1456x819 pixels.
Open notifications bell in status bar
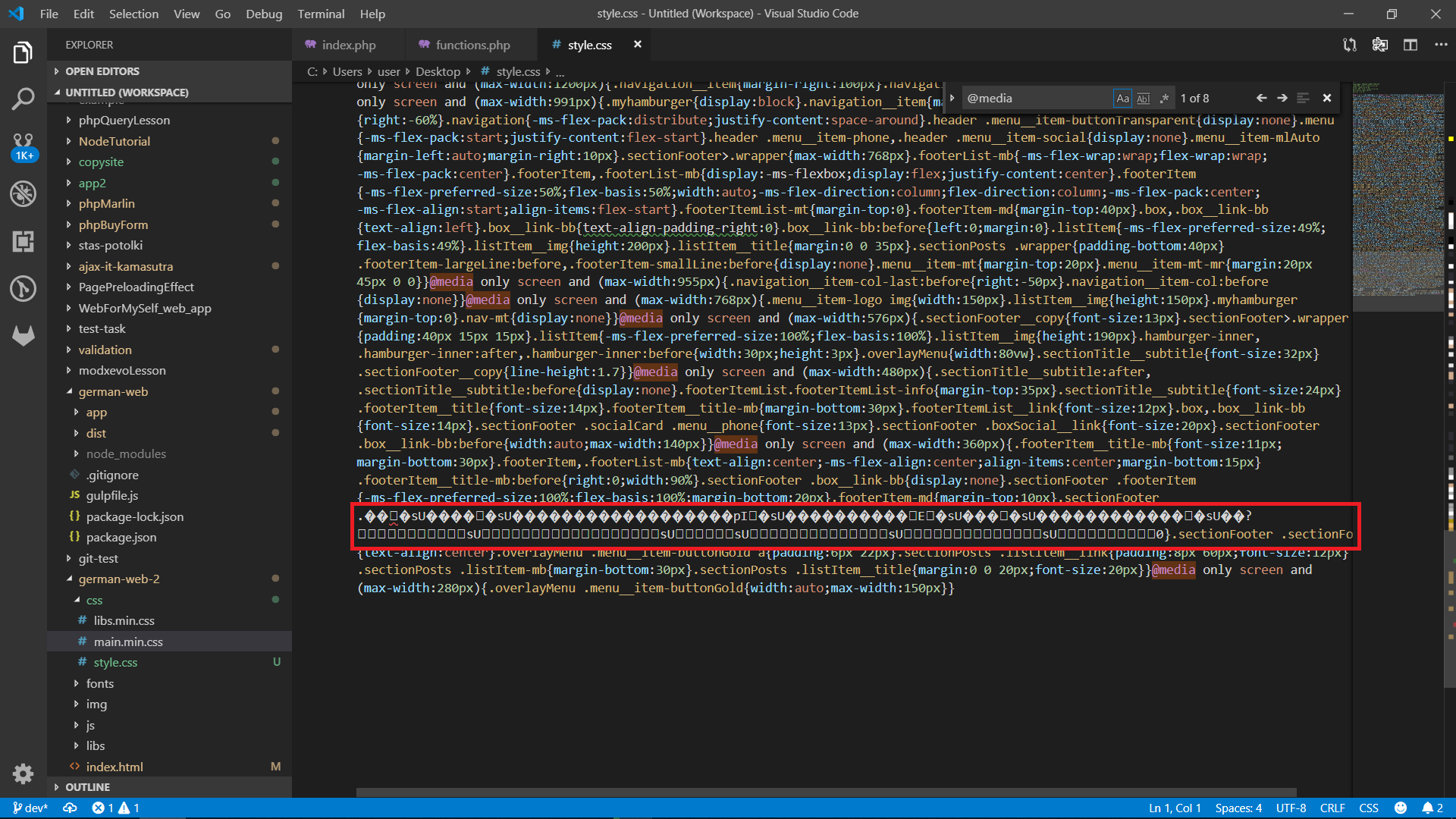[x=1432, y=808]
